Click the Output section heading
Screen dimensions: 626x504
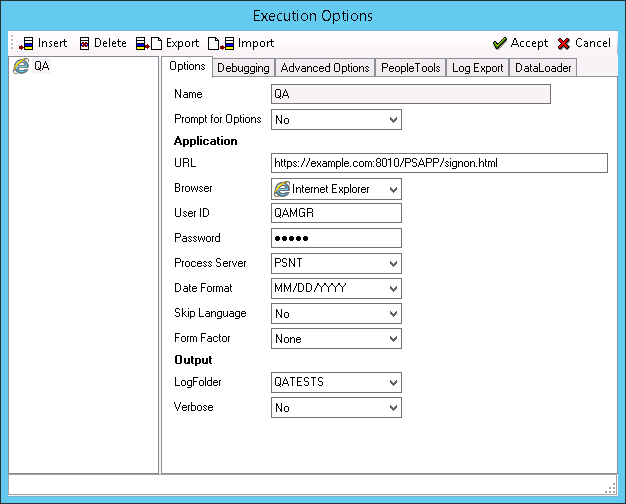[193, 360]
